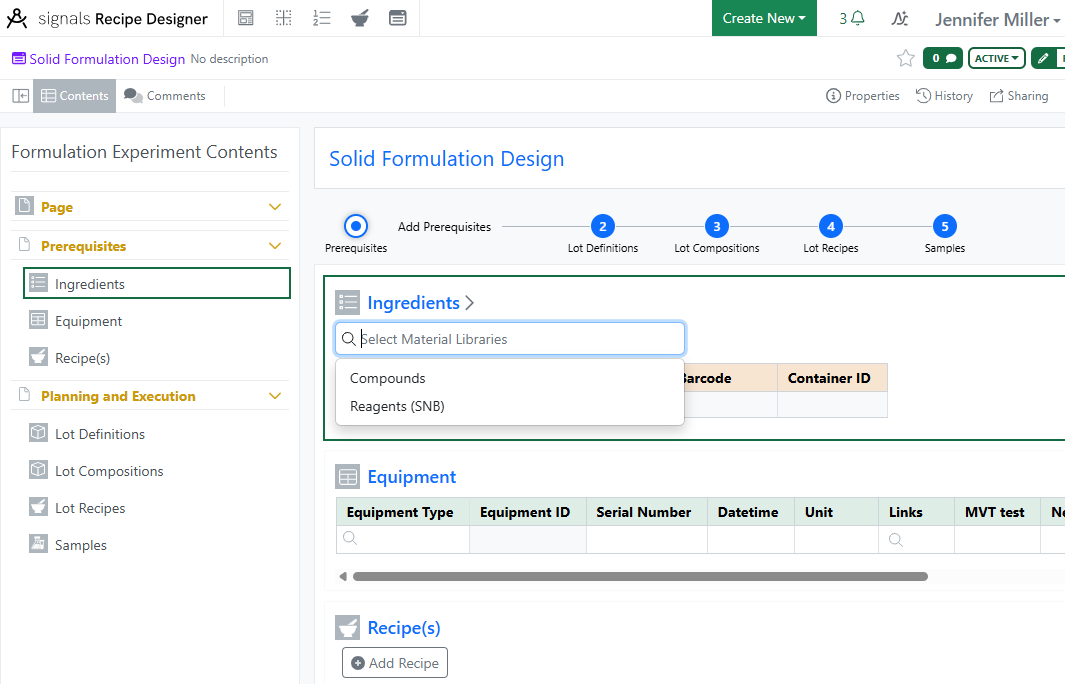Click the Equipment section table icon
This screenshot has width=1065, height=684.
pyautogui.click(x=348, y=477)
